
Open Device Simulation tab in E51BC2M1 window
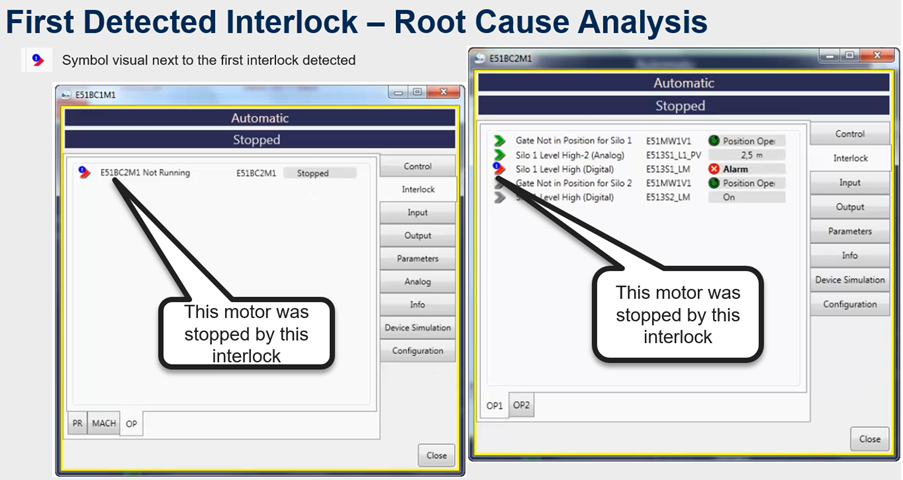849,279
